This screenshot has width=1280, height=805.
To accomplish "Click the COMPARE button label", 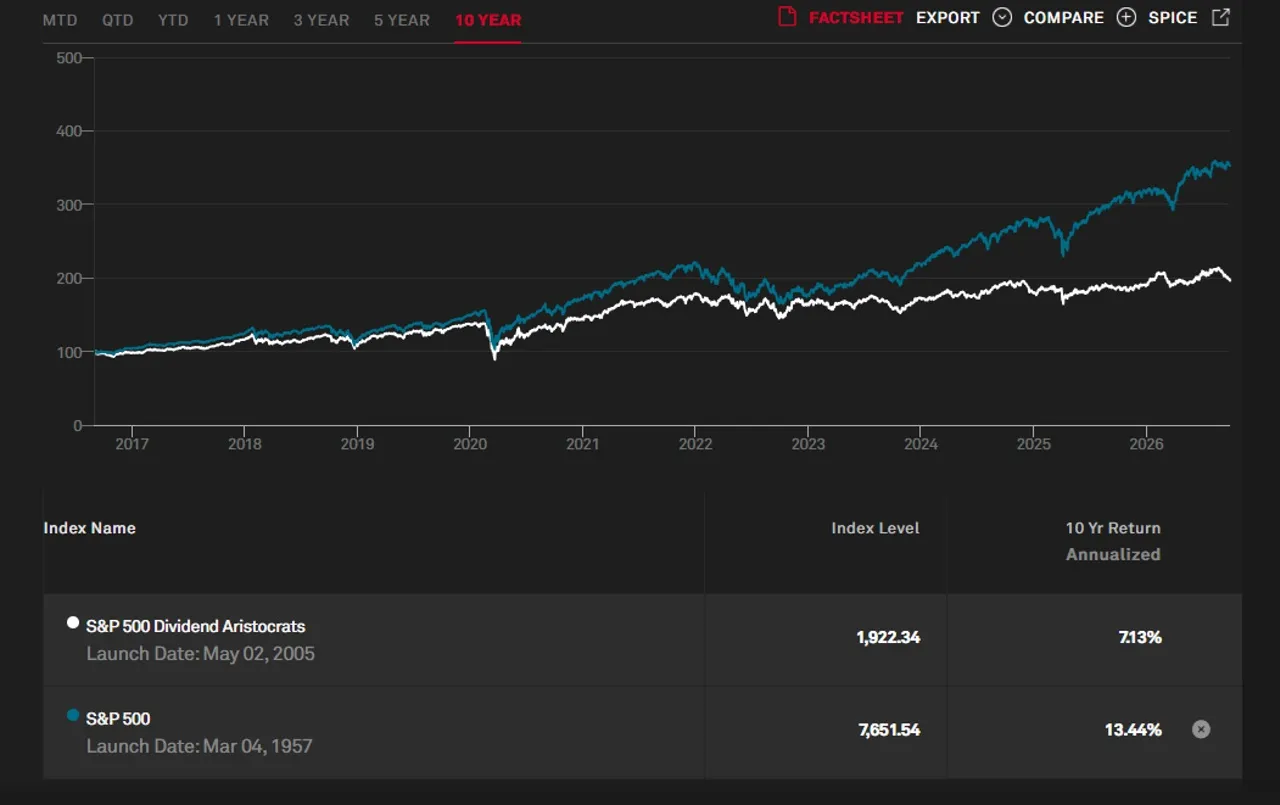I will click(1063, 18).
